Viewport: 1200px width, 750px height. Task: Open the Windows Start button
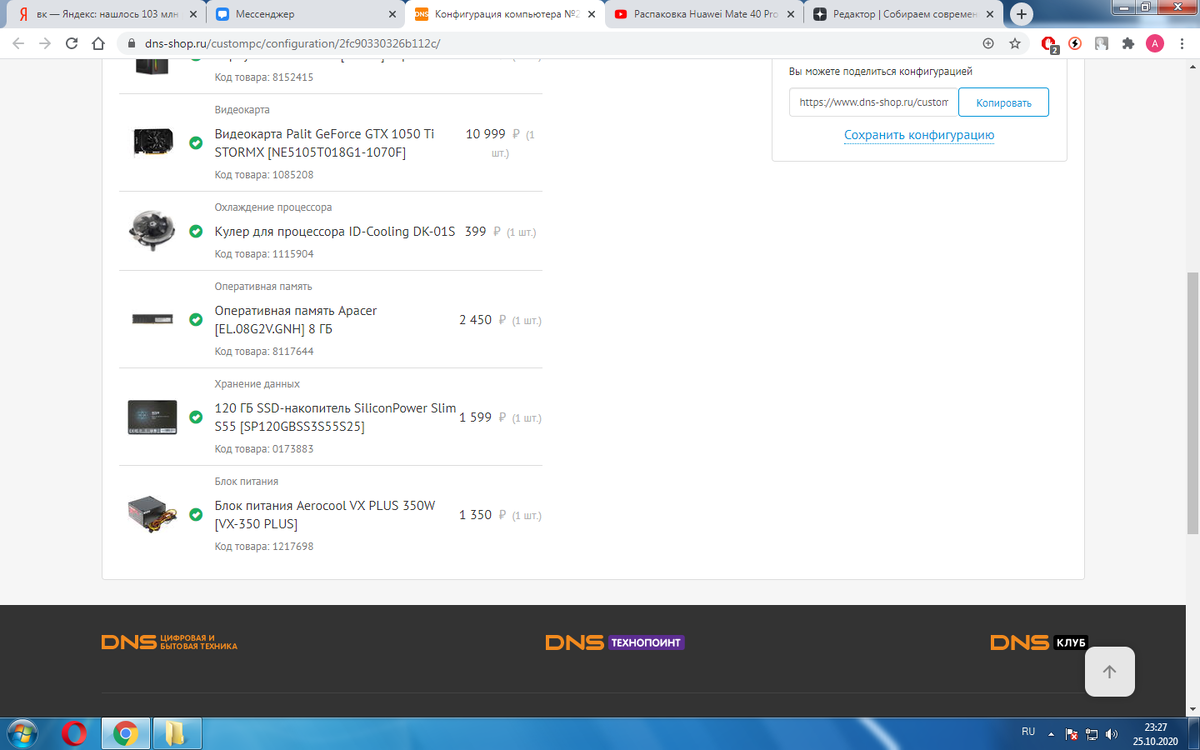22,733
